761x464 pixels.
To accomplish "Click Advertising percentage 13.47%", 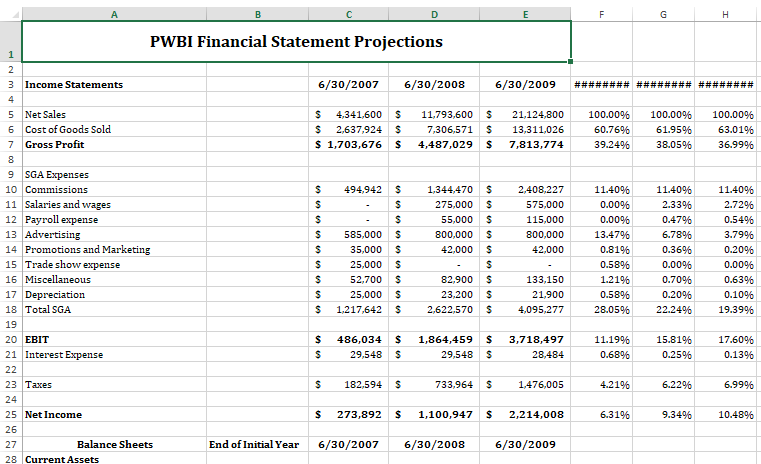I will click(x=612, y=235).
